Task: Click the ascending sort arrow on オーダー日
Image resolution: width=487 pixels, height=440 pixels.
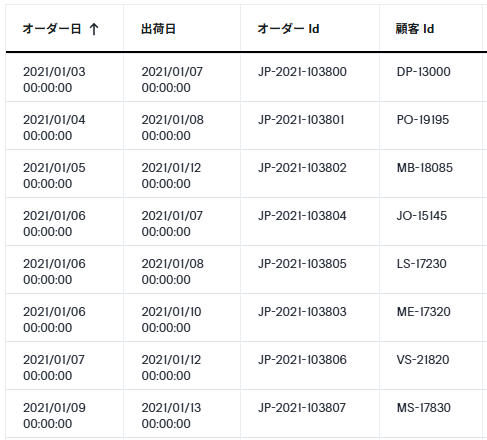Action: click(94, 29)
